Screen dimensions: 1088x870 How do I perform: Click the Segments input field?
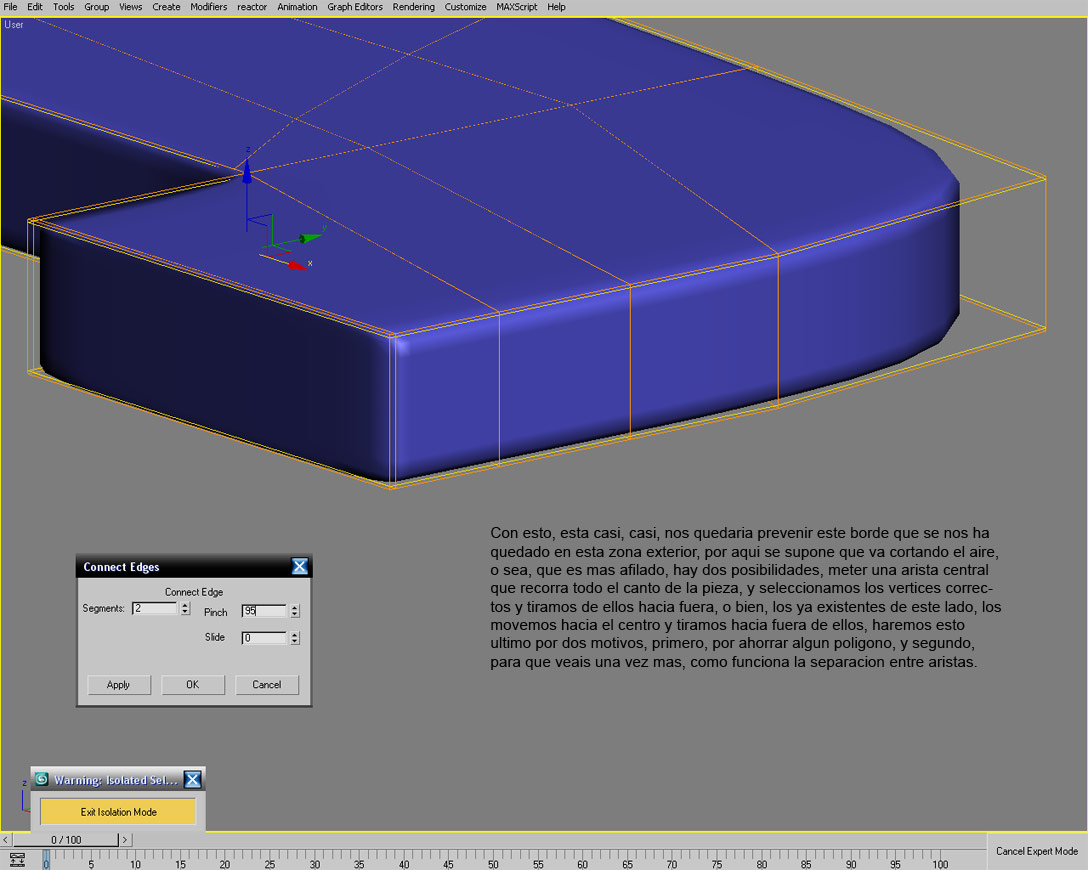[155, 608]
